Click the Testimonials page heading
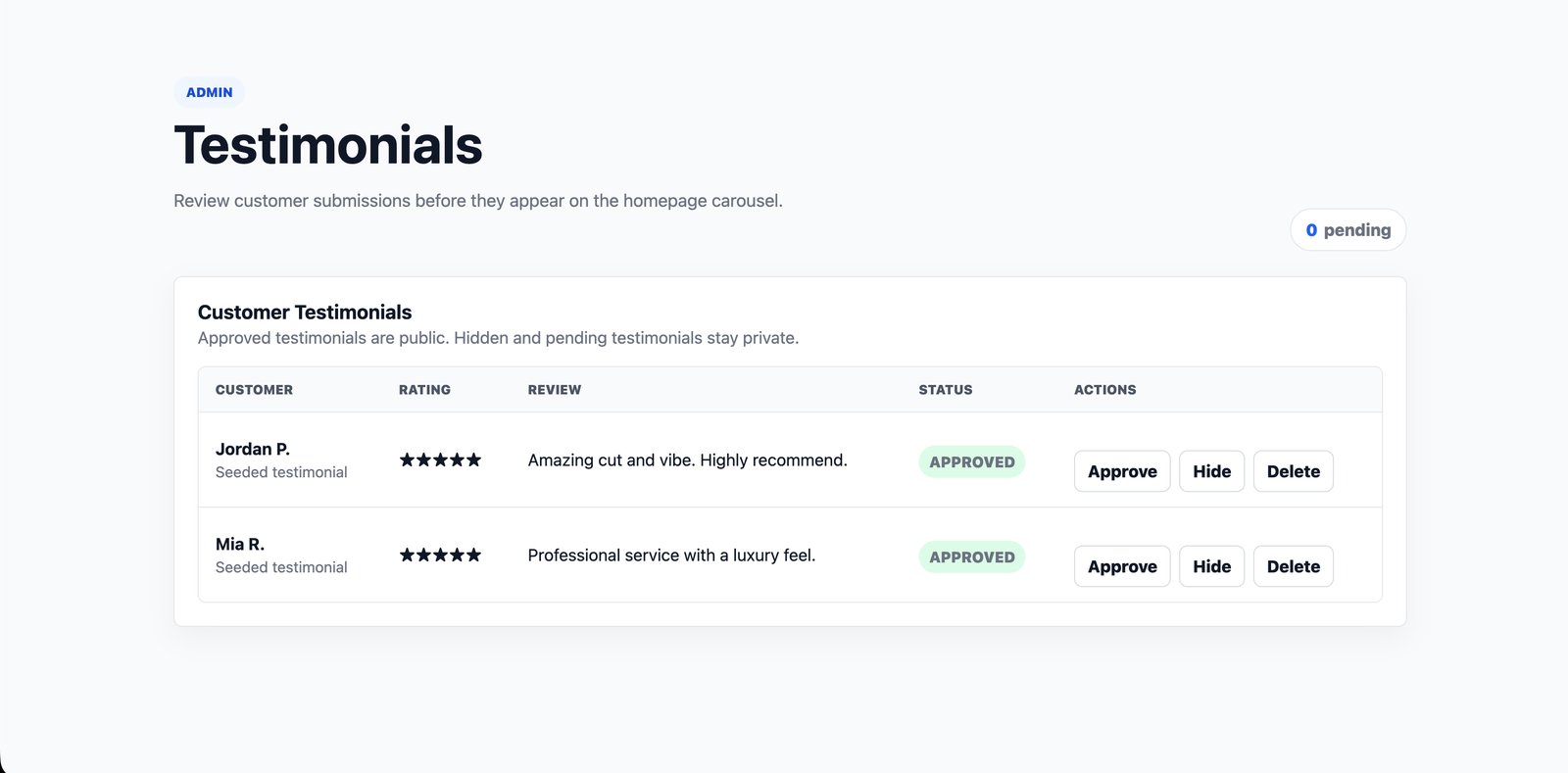The image size is (1568, 773). [328, 145]
